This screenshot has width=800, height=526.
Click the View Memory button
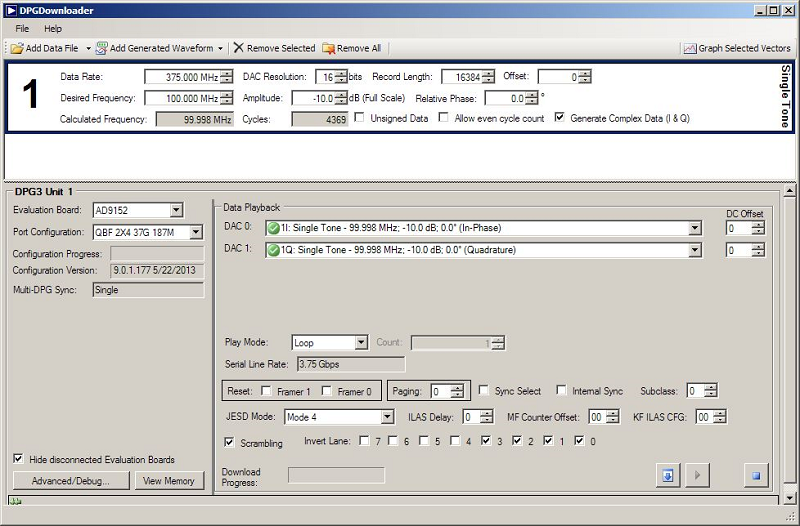(x=169, y=481)
